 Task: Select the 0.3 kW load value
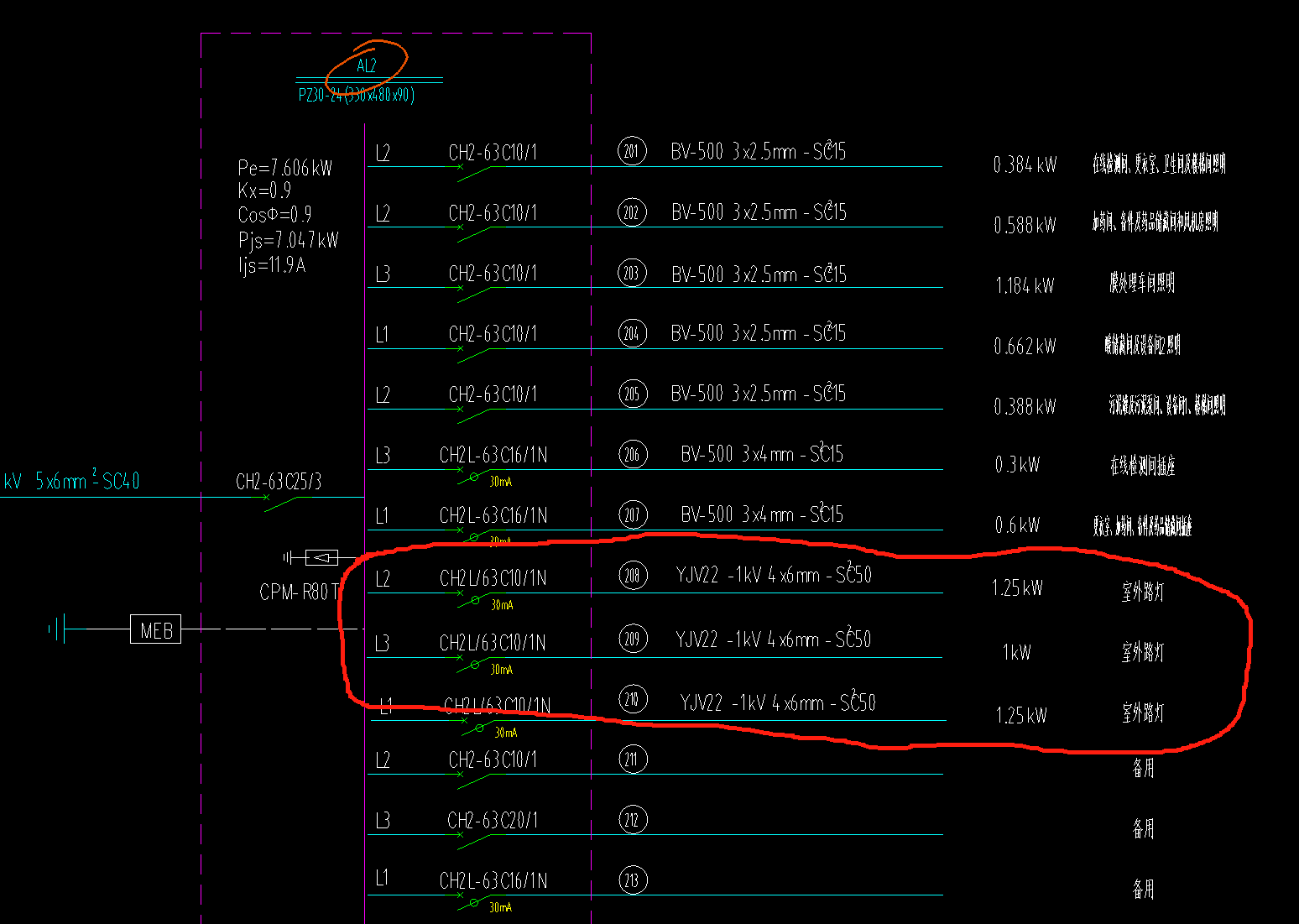1017,465
